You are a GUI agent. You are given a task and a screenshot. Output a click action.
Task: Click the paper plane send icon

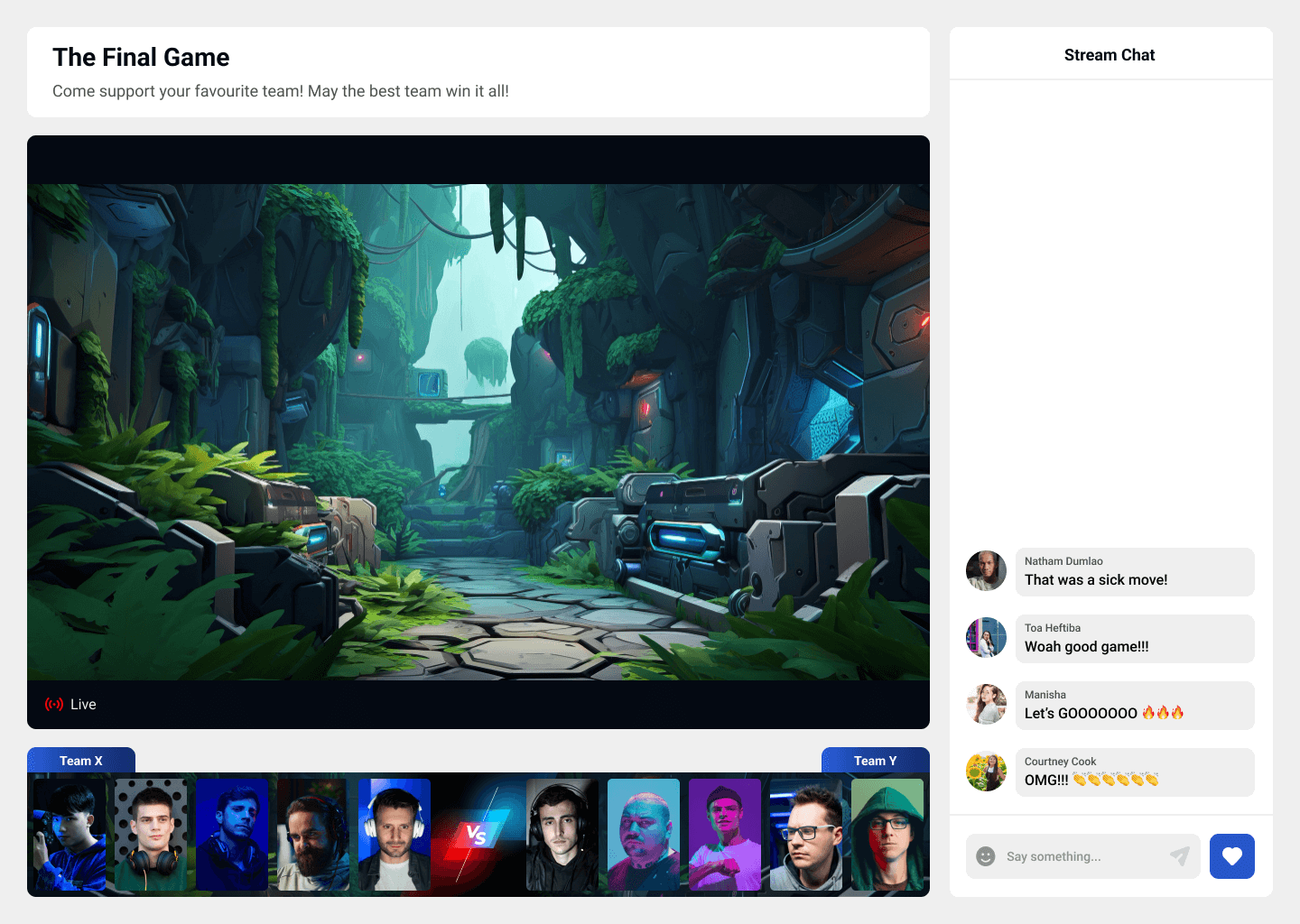click(x=1180, y=856)
